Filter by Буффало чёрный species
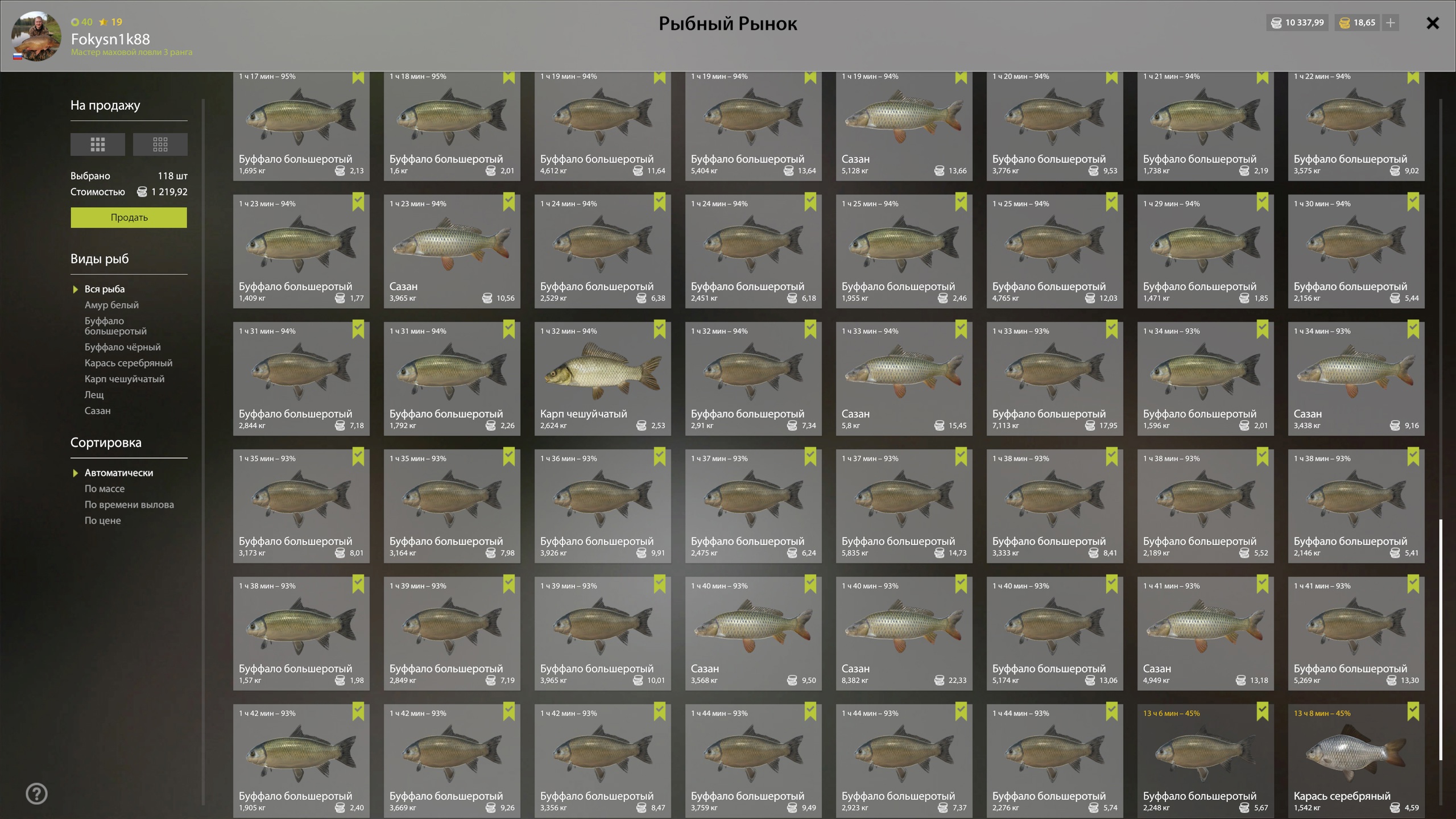The height and width of the screenshot is (819, 1456). (123, 347)
